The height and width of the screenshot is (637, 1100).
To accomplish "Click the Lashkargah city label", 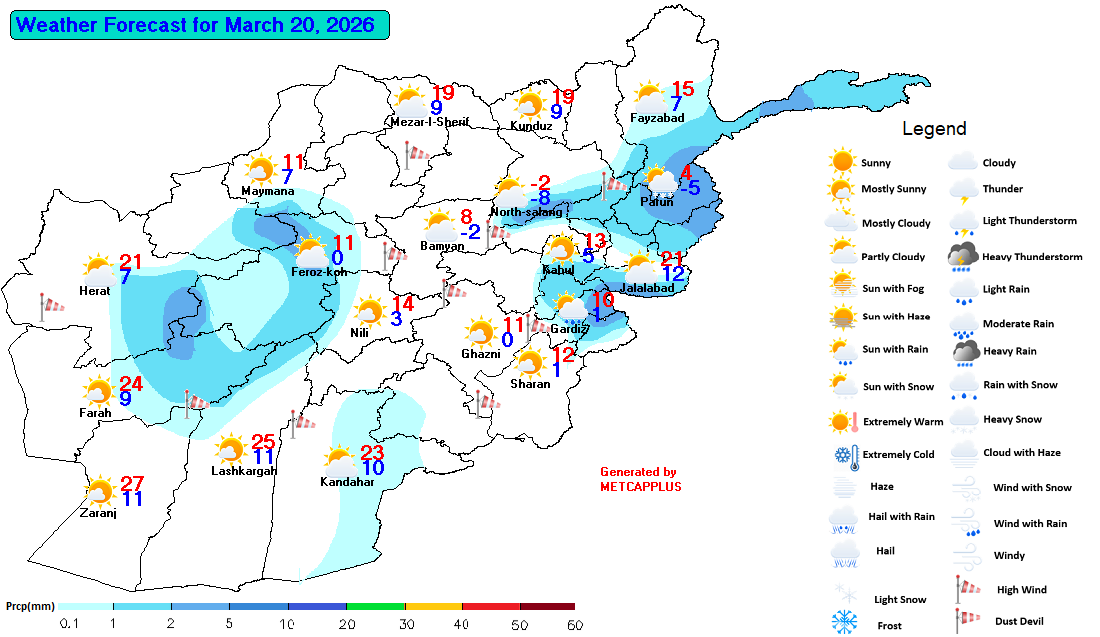I will point(244,471).
